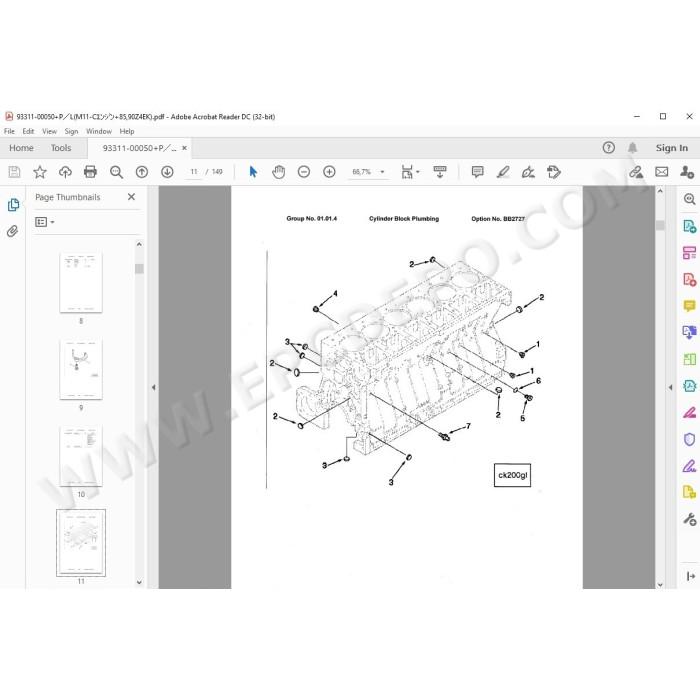Switch to the Tools tab
Viewport: 700px width, 700px height.
pos(61,148)
